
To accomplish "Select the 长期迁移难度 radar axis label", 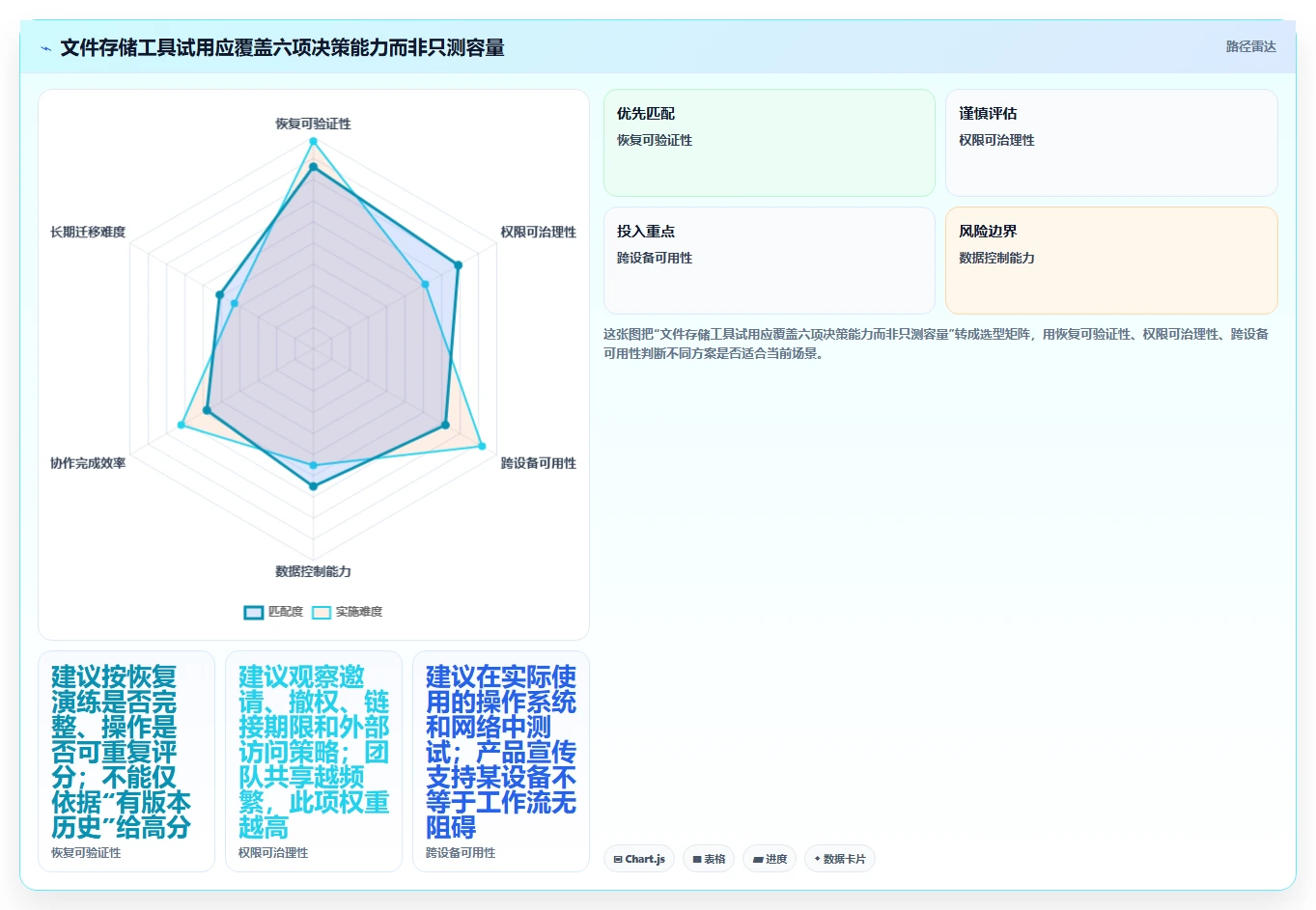I will pyautogui.click(x=88, y=232).
